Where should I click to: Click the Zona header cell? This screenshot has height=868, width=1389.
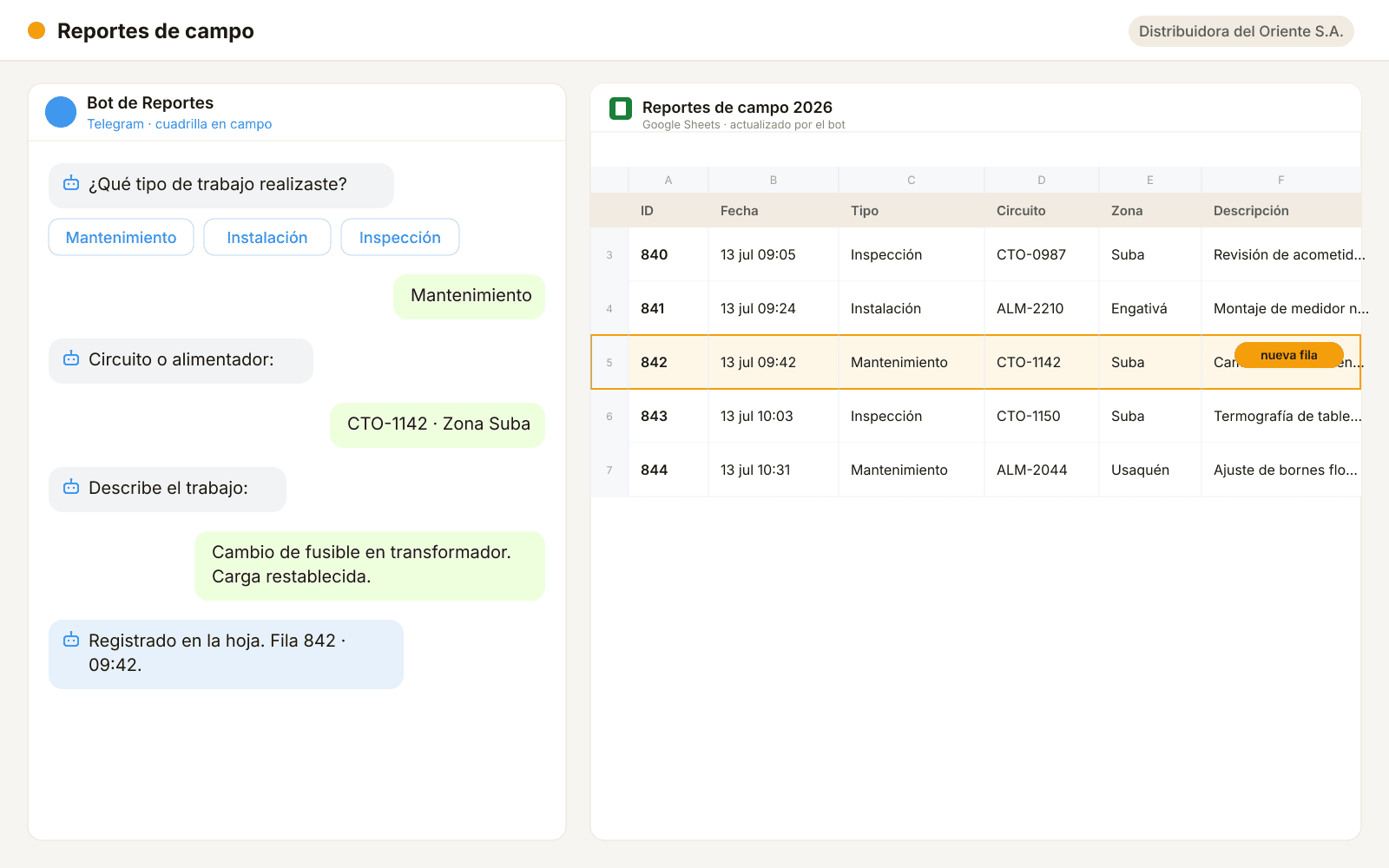point(1150,210)
